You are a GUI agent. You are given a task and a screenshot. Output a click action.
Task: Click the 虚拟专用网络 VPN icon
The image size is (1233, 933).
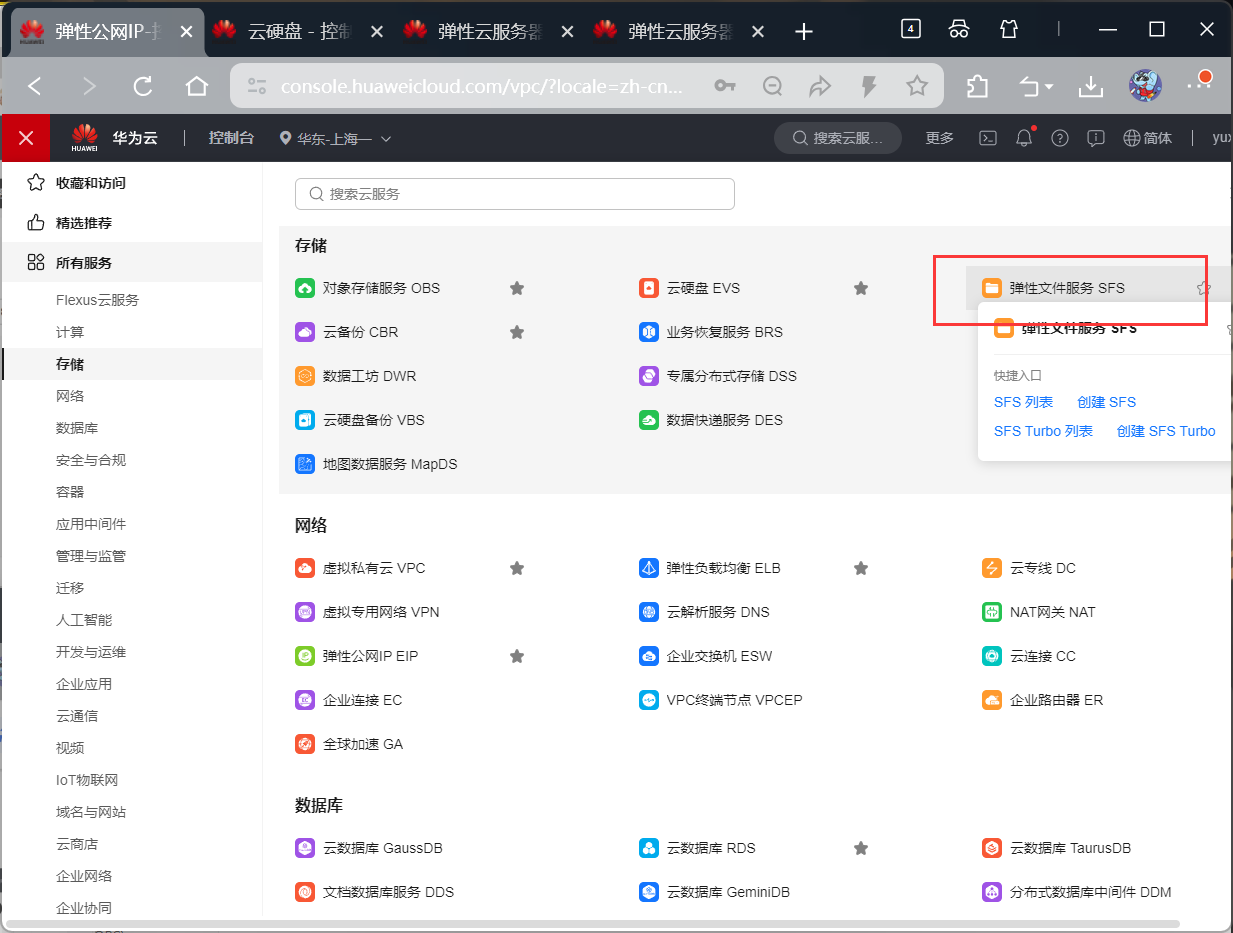(x=305, y=612)
